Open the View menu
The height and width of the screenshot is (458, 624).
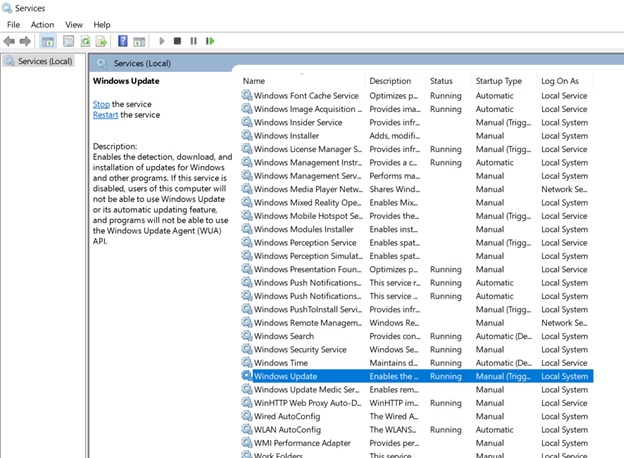click(x=74, y=24)
